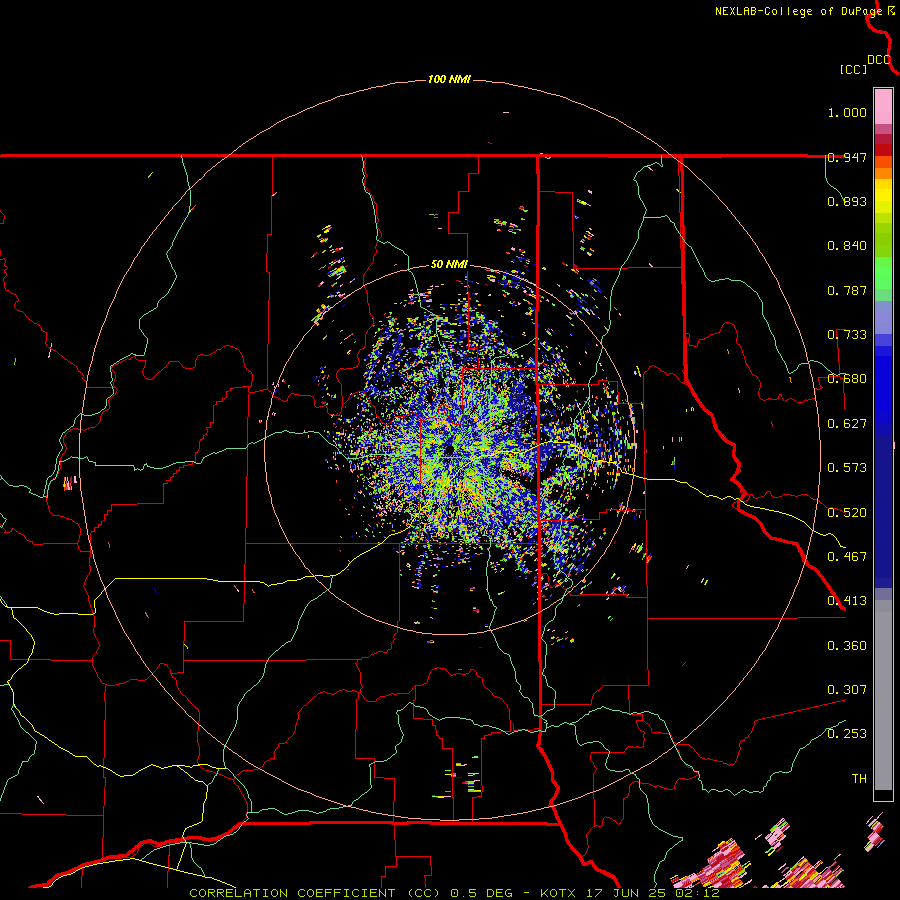The image size is (900, 900).
Task: Click the 0.680 legend value
Action: (x=847, y=379)
